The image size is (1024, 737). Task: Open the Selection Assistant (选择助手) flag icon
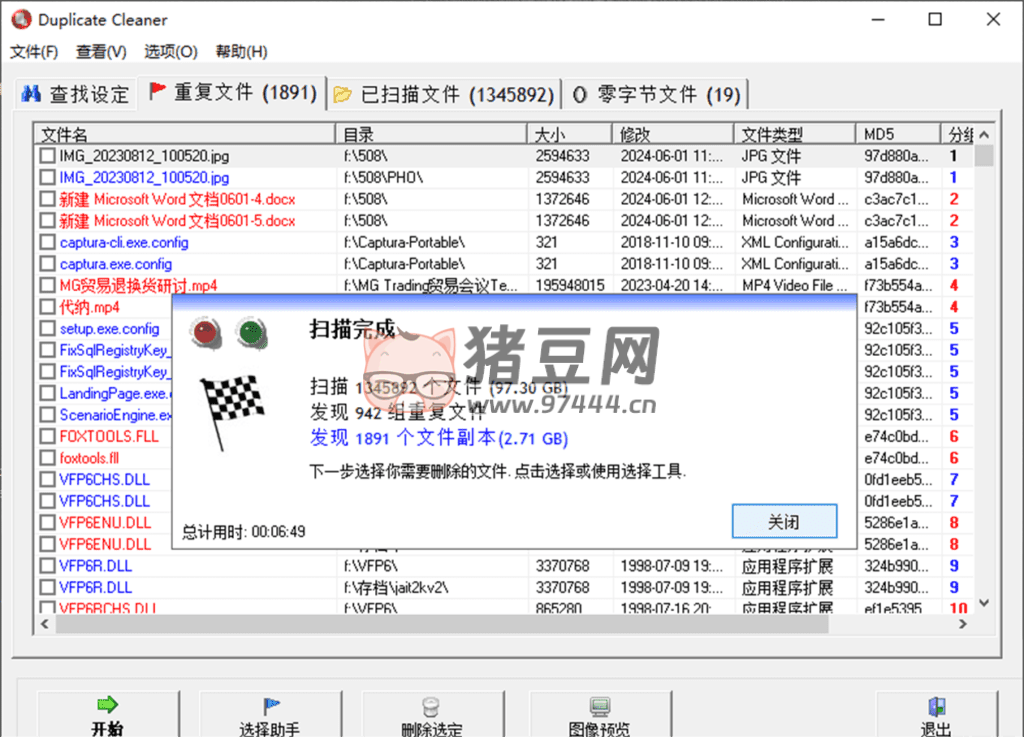[270, 706]
